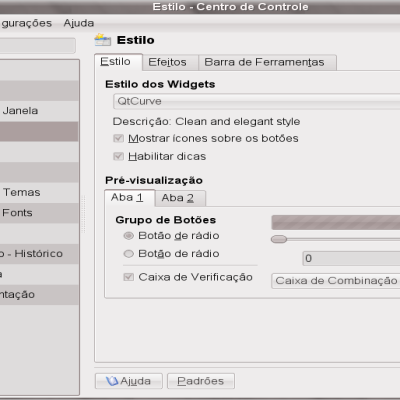The height and width of the screenshot is (400, 400).
Task: Click the Estilo header icon
Action: pos(102,40)
